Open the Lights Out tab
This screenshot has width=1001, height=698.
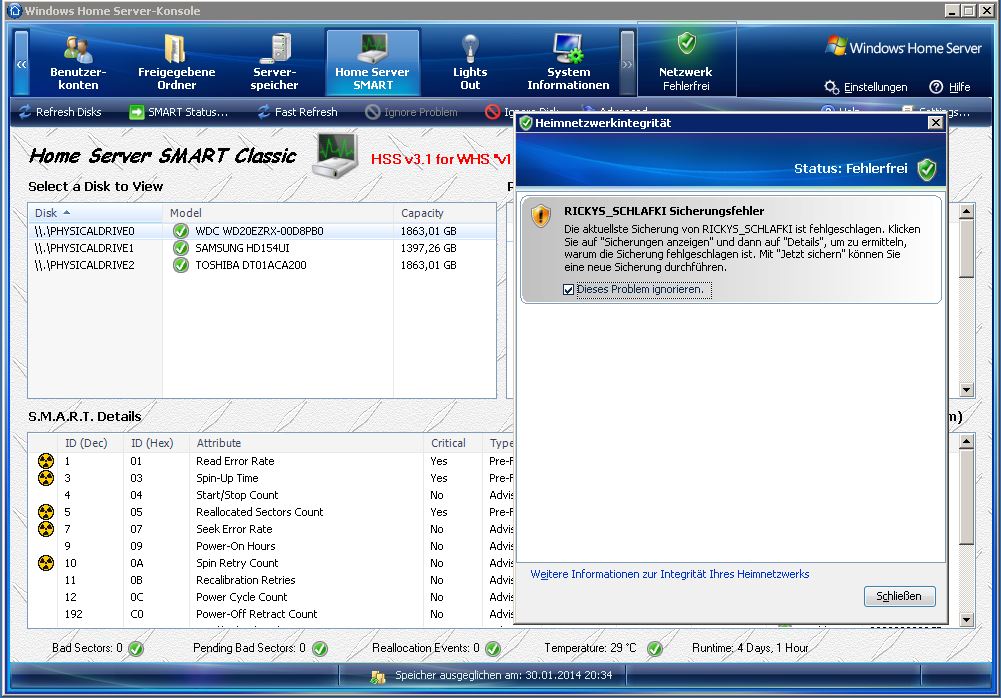tap(470, 63)
